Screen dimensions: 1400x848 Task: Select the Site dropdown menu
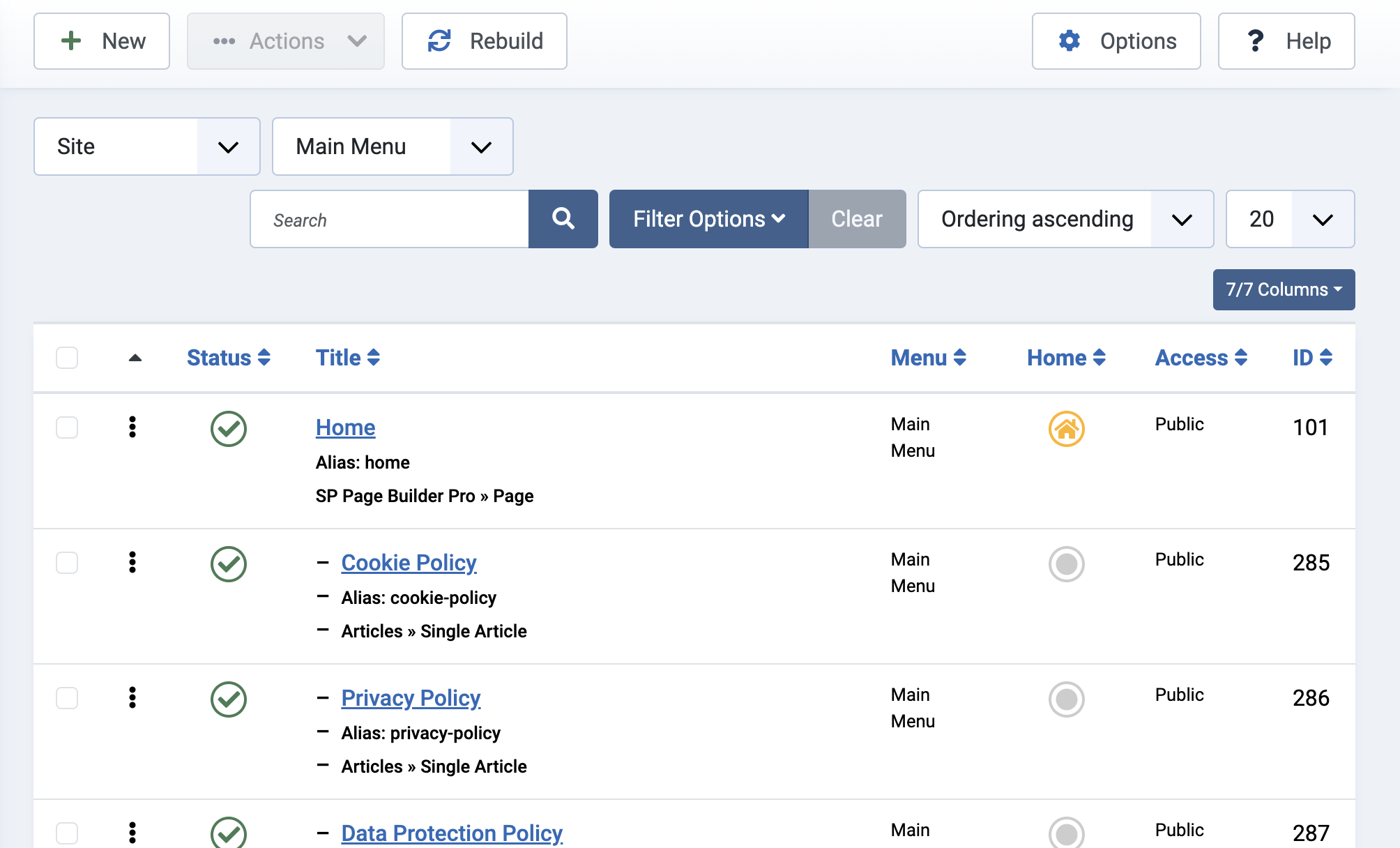tap(144, 146)
